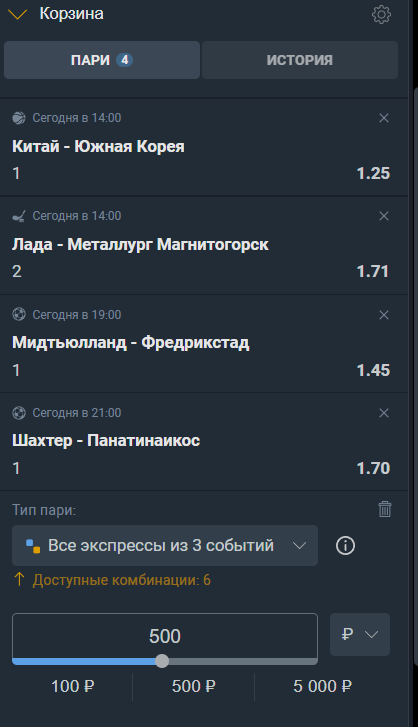Click the stake slider handle
418x727 pixels.
[162, 661]
